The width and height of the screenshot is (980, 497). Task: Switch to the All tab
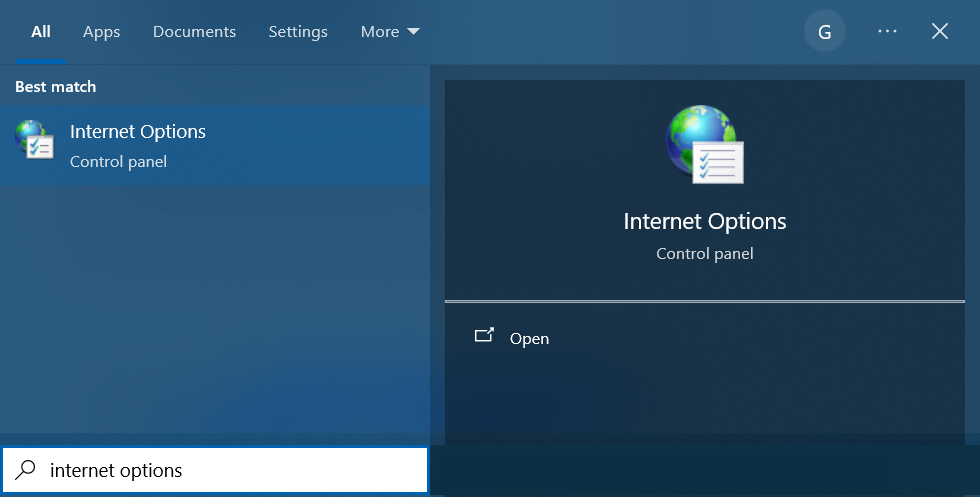point(41,32)
